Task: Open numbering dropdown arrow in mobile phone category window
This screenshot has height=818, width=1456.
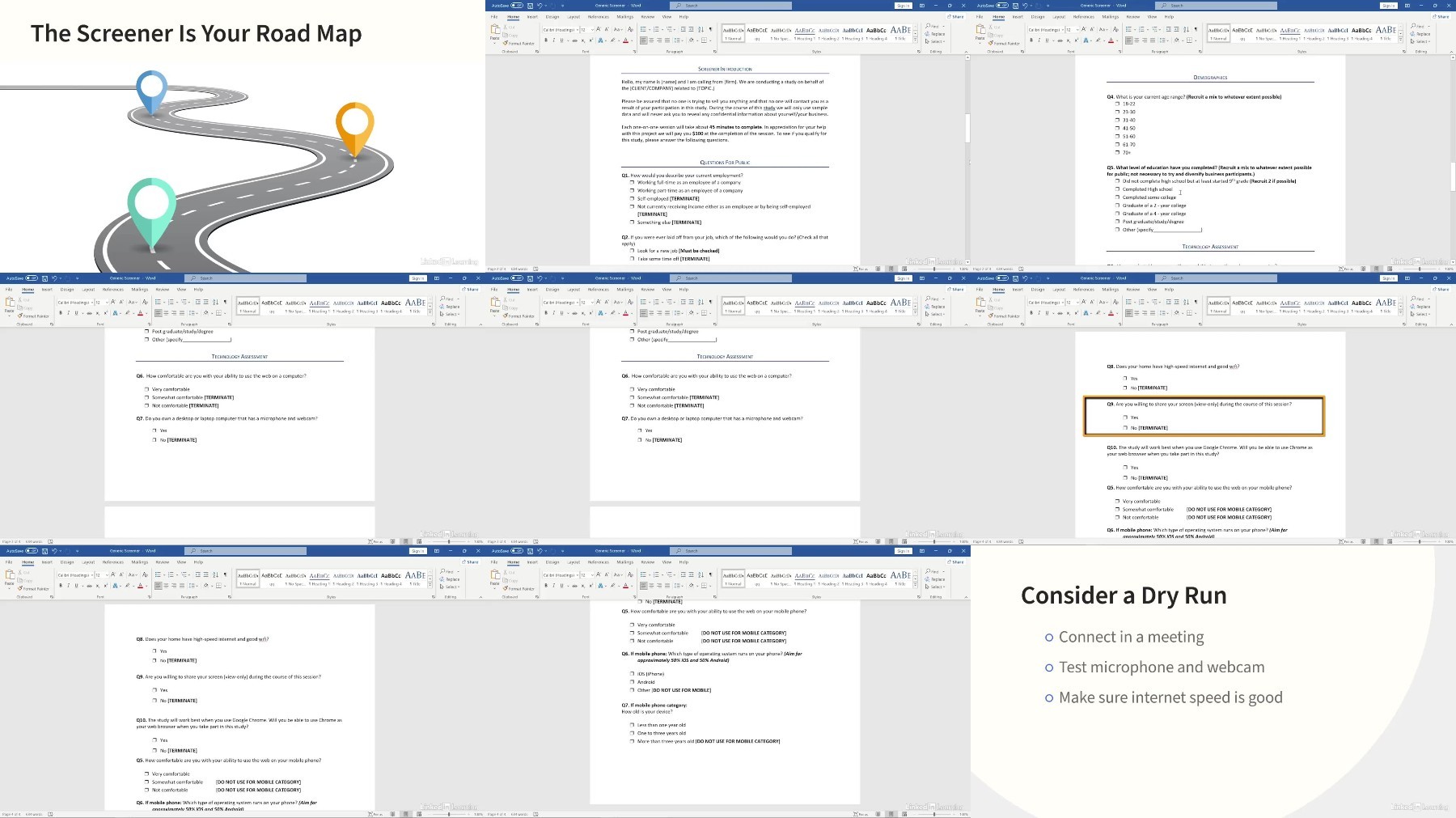Action: coord(662,574)
